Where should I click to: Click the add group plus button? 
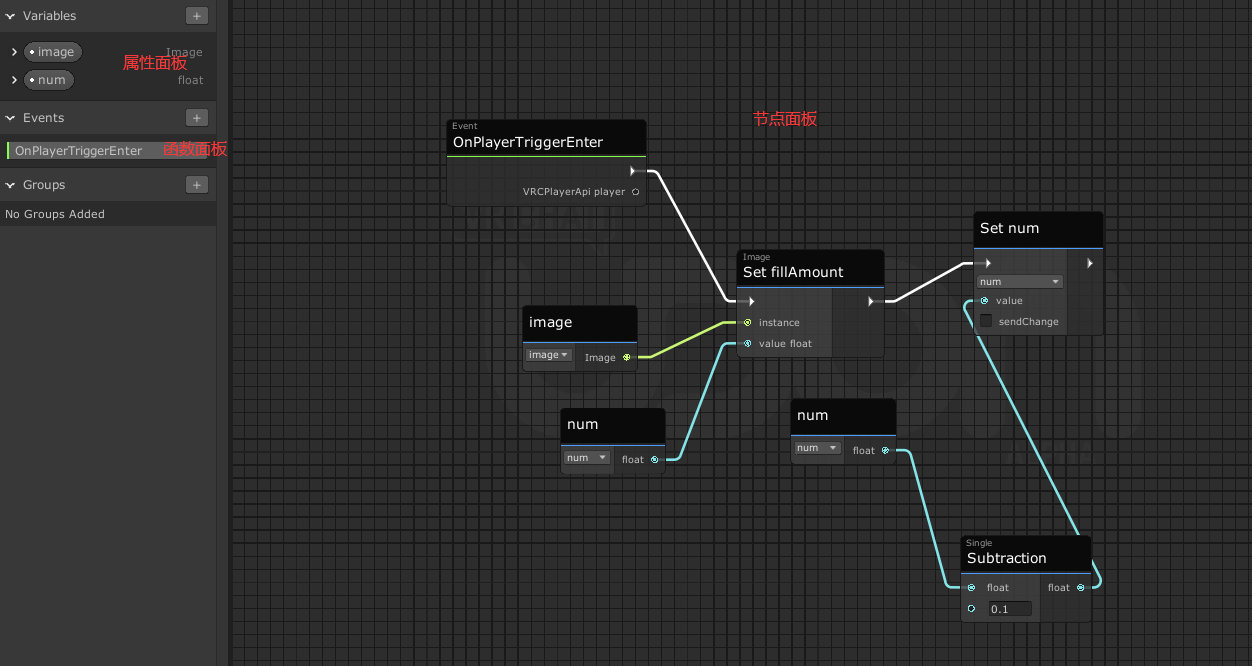197,185
